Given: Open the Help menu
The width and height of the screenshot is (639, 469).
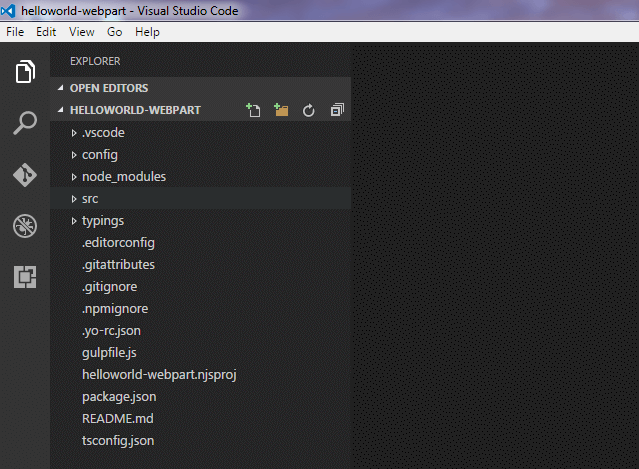Looking at the screenshot, I should pos(147,32).
